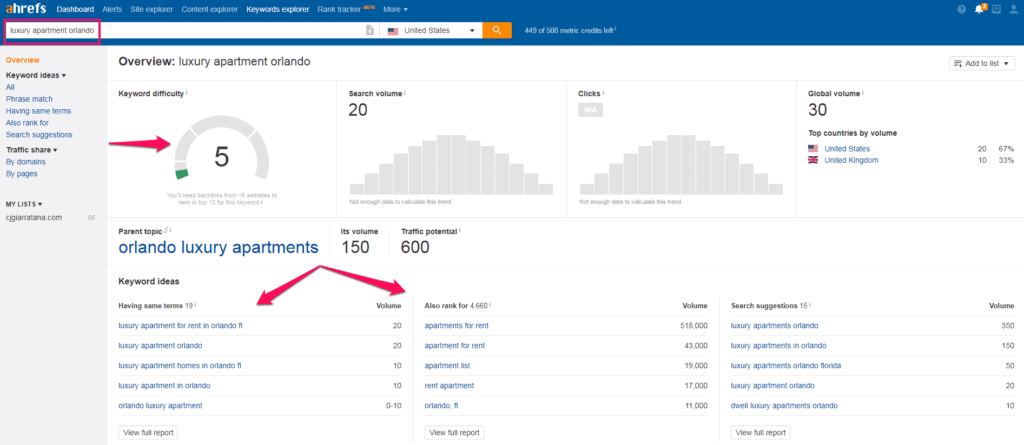Viewport: 1024px width, 445px height.
Task: Open apartment list keyword
Action: pos(447,365)
